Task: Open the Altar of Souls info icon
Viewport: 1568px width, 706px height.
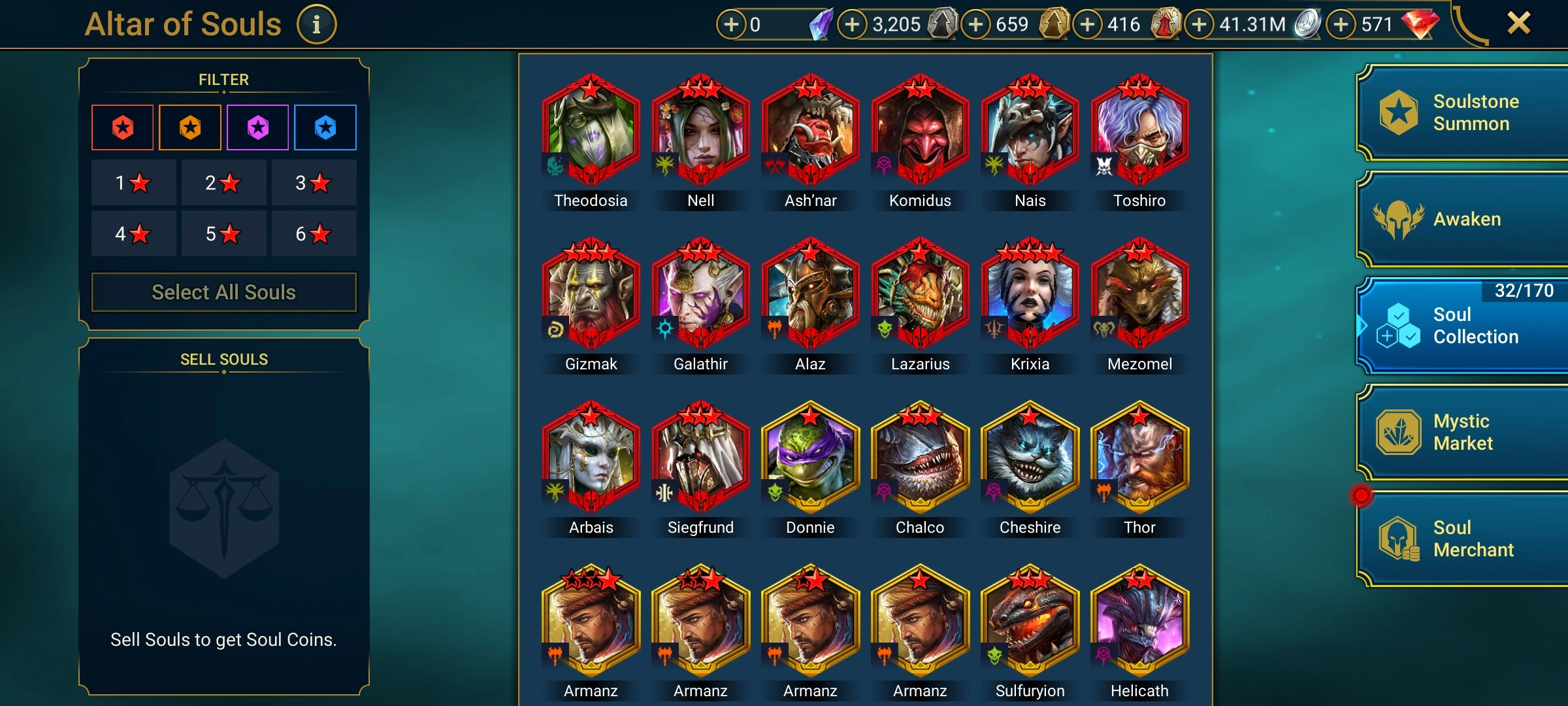Action: point(316,25)
